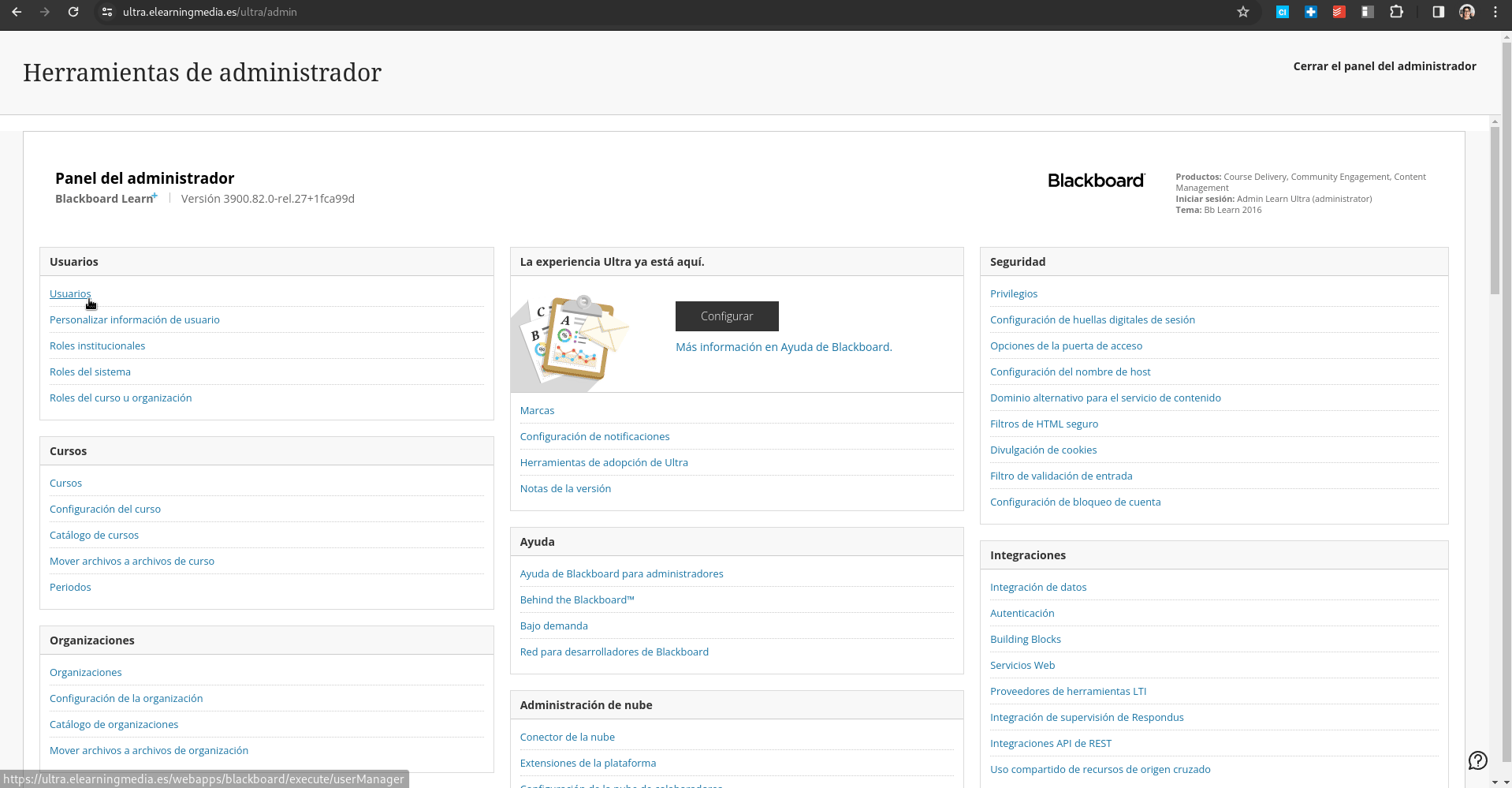Open Configuración de notificaciones
Viewport: 1512px width, 788px height.
point(594,436)
